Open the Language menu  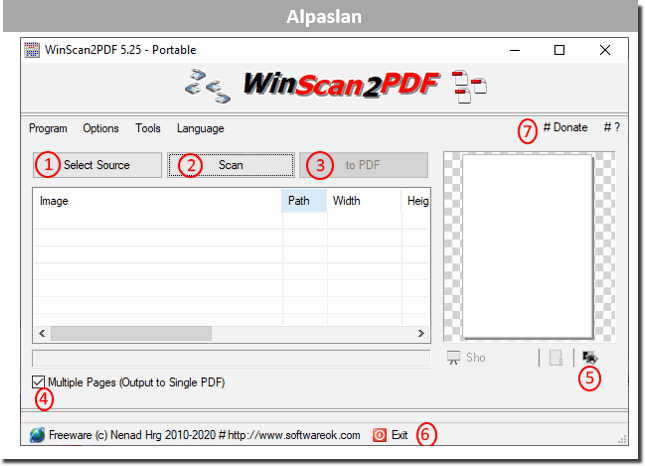[200, 128]
